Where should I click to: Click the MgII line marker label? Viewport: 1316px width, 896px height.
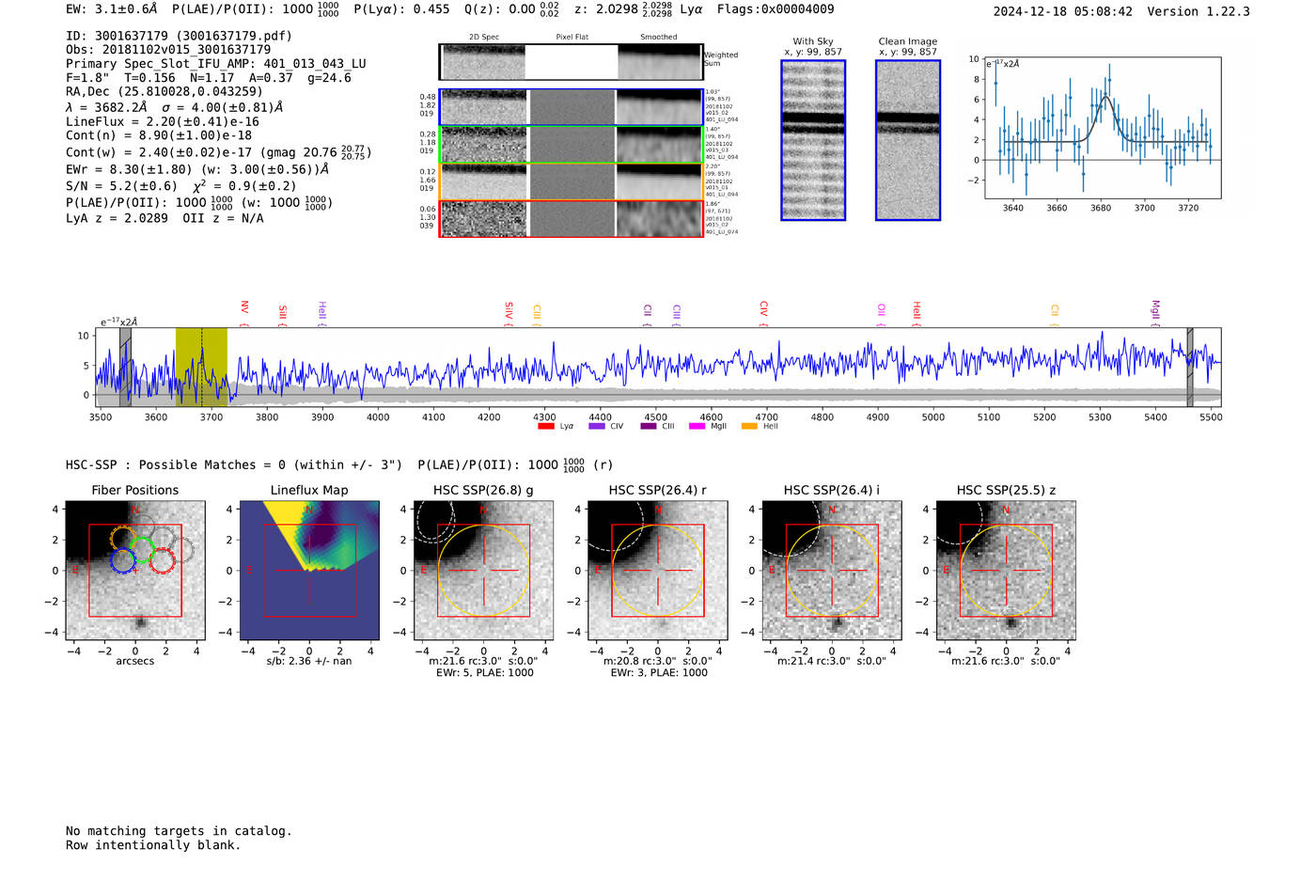[1155, 309]
